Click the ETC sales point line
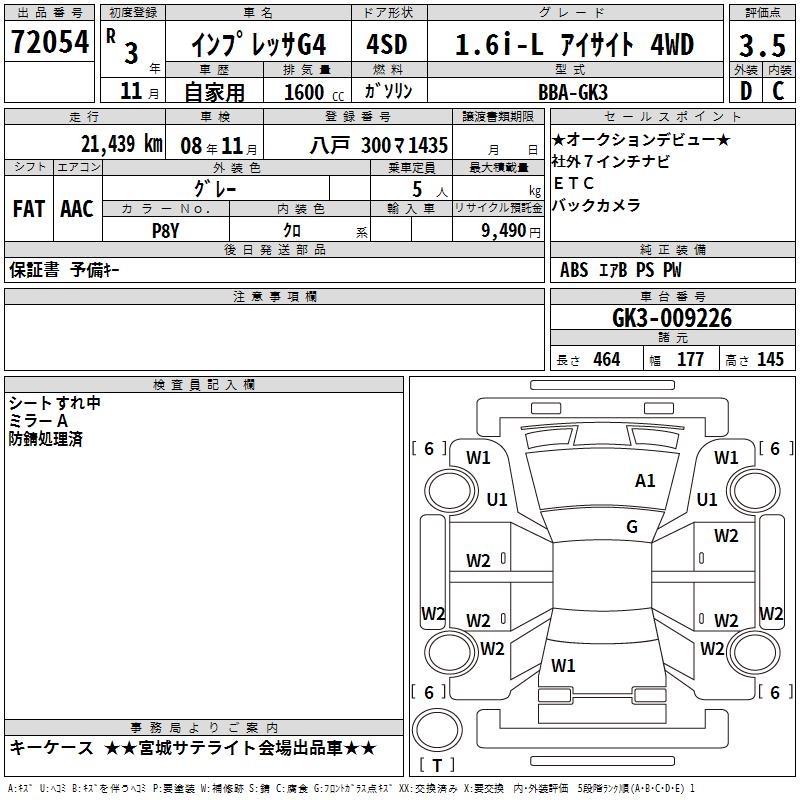The image size is (800, 800). click(574, 183)
